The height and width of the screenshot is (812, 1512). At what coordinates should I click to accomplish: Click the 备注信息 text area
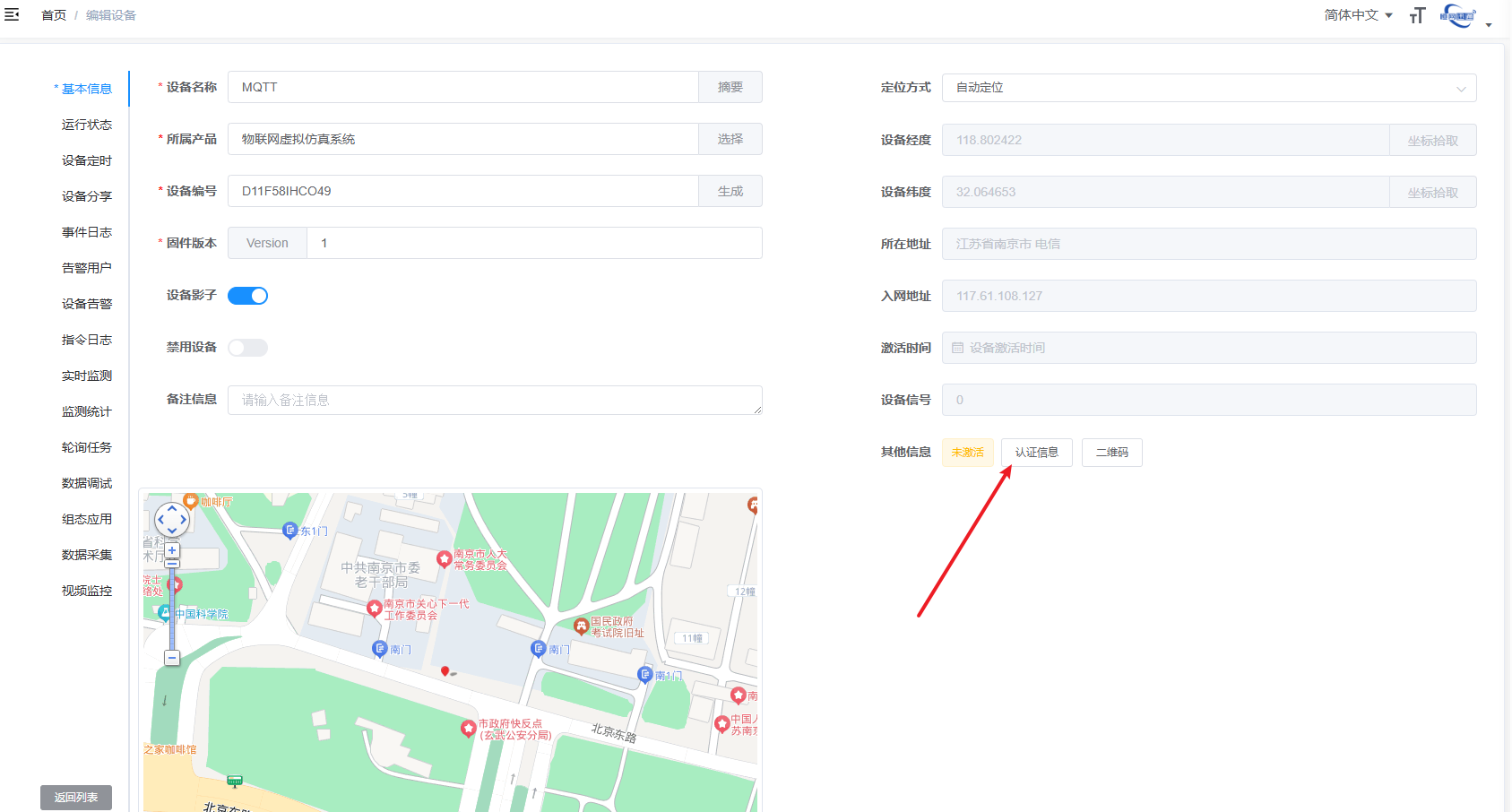[x=495, y=400]
